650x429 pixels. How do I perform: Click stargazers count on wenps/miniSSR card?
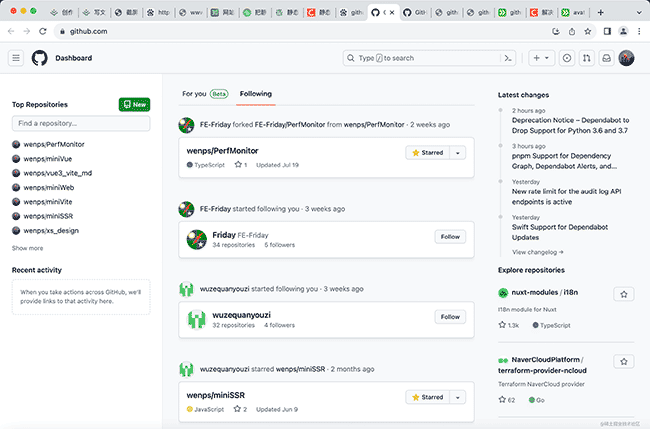click(x=240, y=409)
